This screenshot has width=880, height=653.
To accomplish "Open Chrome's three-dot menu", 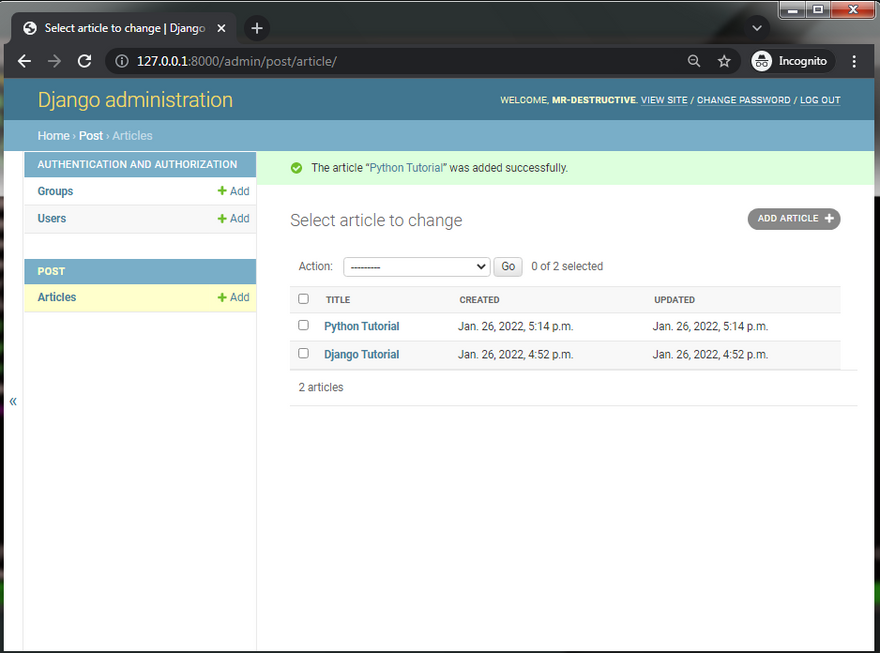I will [854, 61].
